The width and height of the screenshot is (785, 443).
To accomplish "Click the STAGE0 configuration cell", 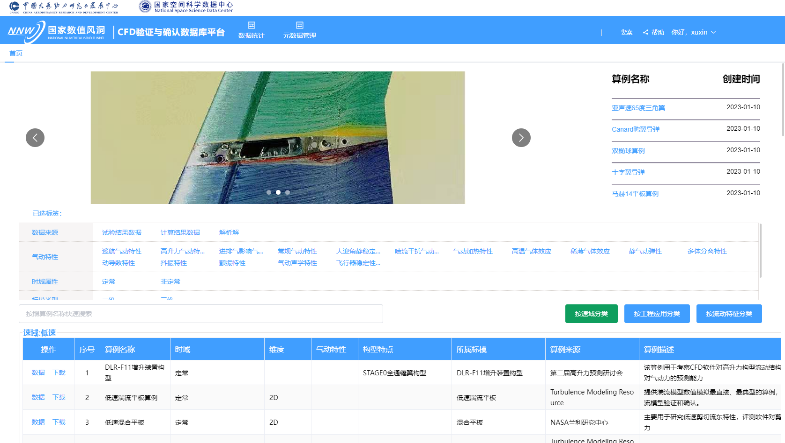I will coord(395,372).
